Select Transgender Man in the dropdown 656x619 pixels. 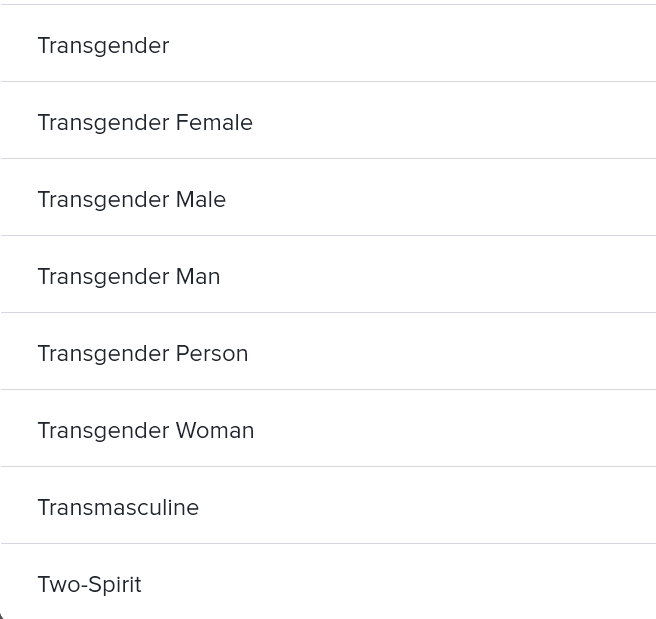pos(129,276)
